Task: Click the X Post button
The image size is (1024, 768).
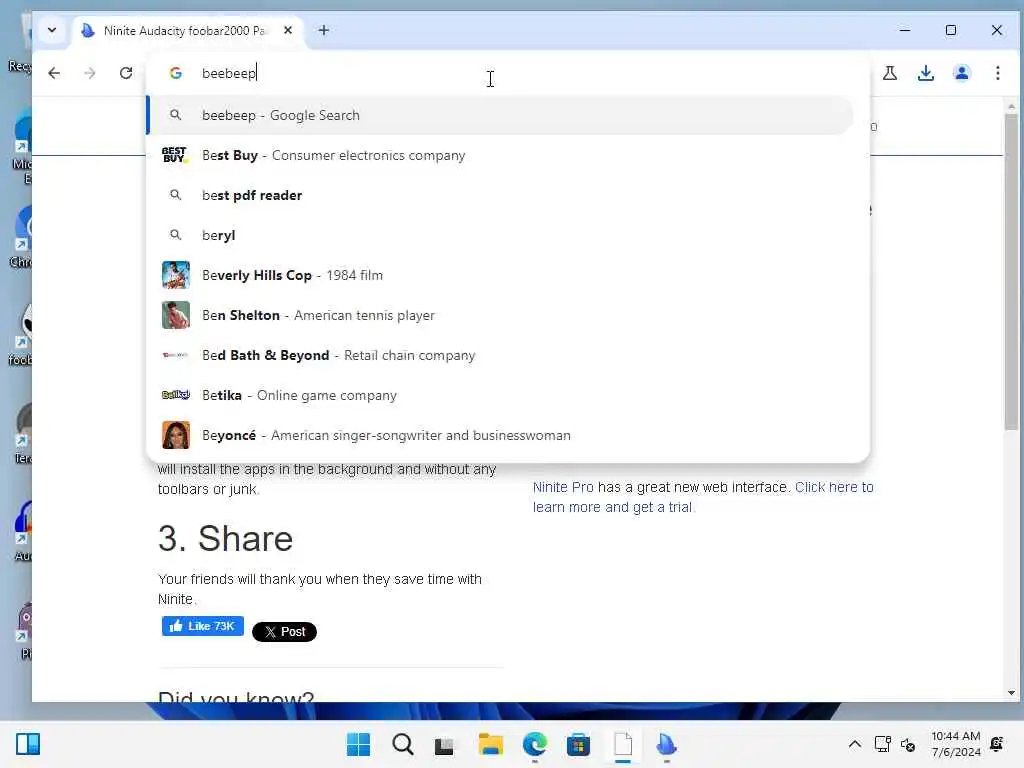Action: (x=284, y=632)
